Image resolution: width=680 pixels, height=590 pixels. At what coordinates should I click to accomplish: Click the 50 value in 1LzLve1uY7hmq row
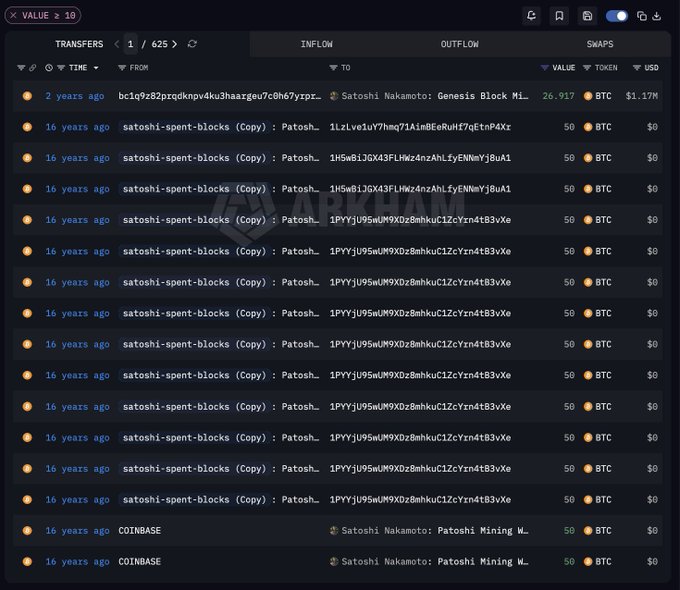[x=569, y=127]
